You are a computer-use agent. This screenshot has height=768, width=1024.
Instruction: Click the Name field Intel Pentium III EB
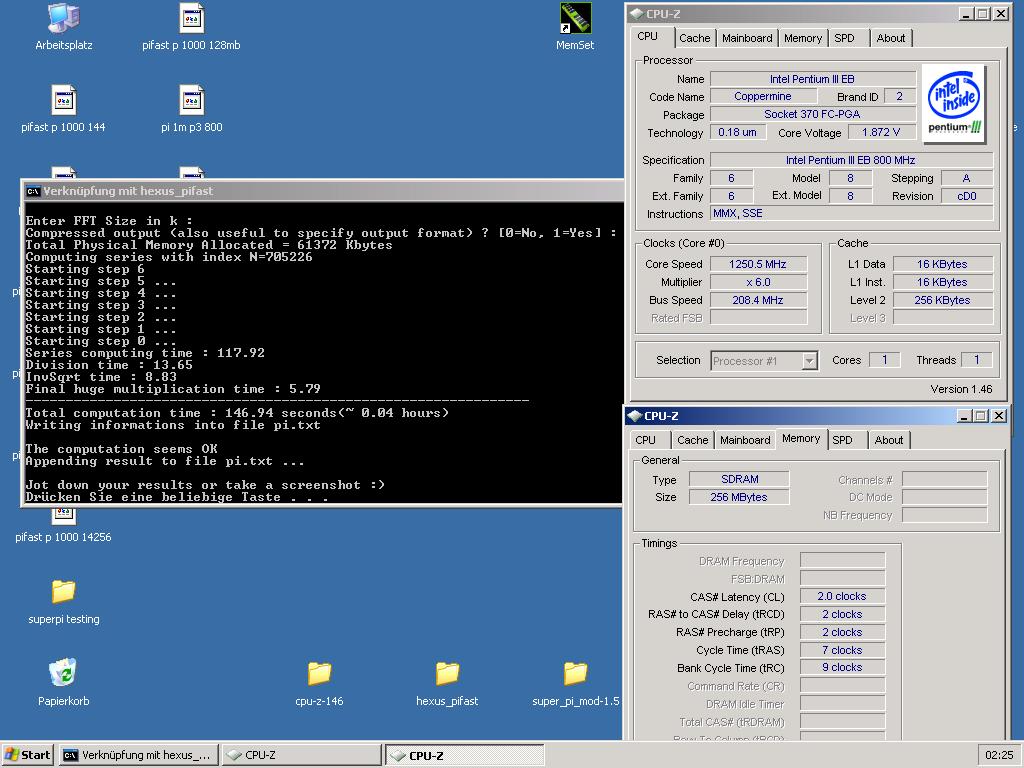click(x=812, y=79)
